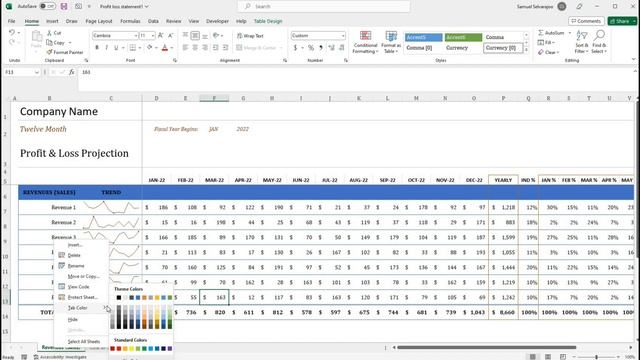Click the Increase Indent icon
The height and width of the screenshot is (360, 640).
tap(225, 48)
